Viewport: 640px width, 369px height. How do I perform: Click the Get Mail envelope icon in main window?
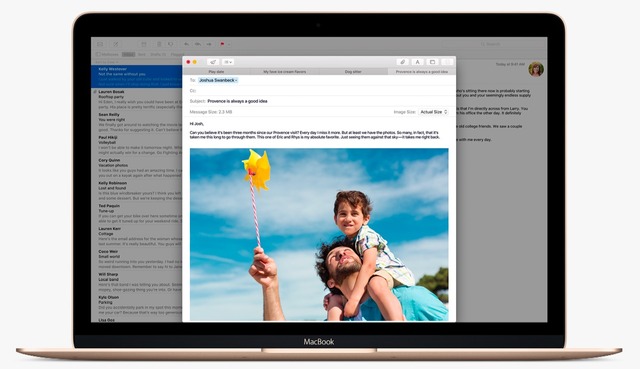pos(100,44)
